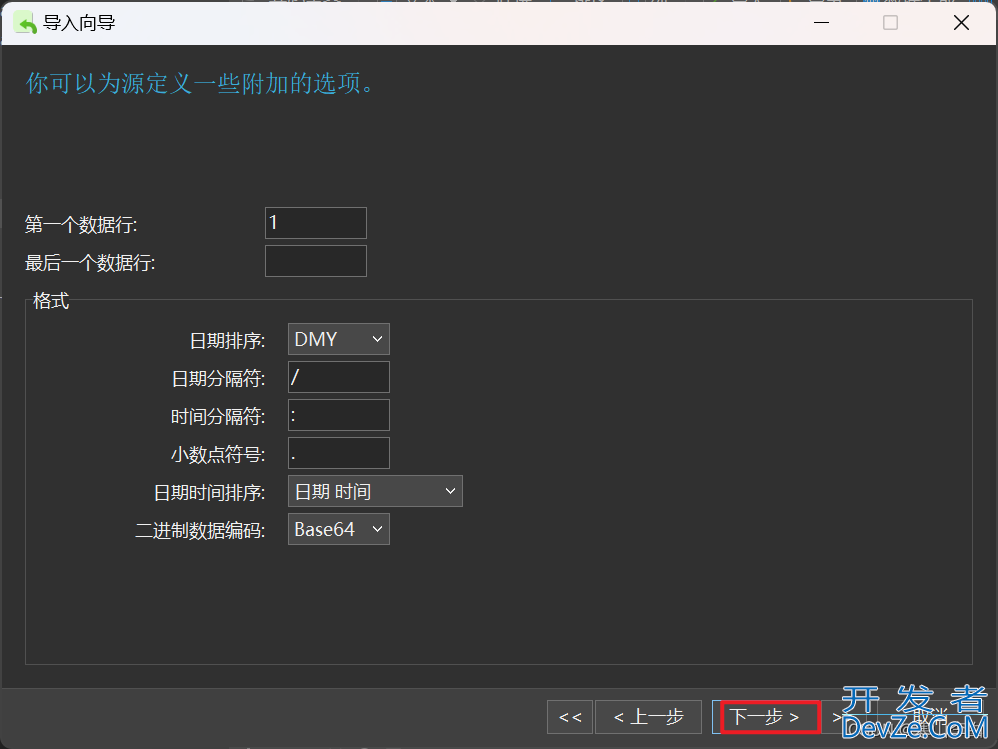Open the binary data encoding Base64 dropdown
The image size is (998, 749).
coord(339,529)
